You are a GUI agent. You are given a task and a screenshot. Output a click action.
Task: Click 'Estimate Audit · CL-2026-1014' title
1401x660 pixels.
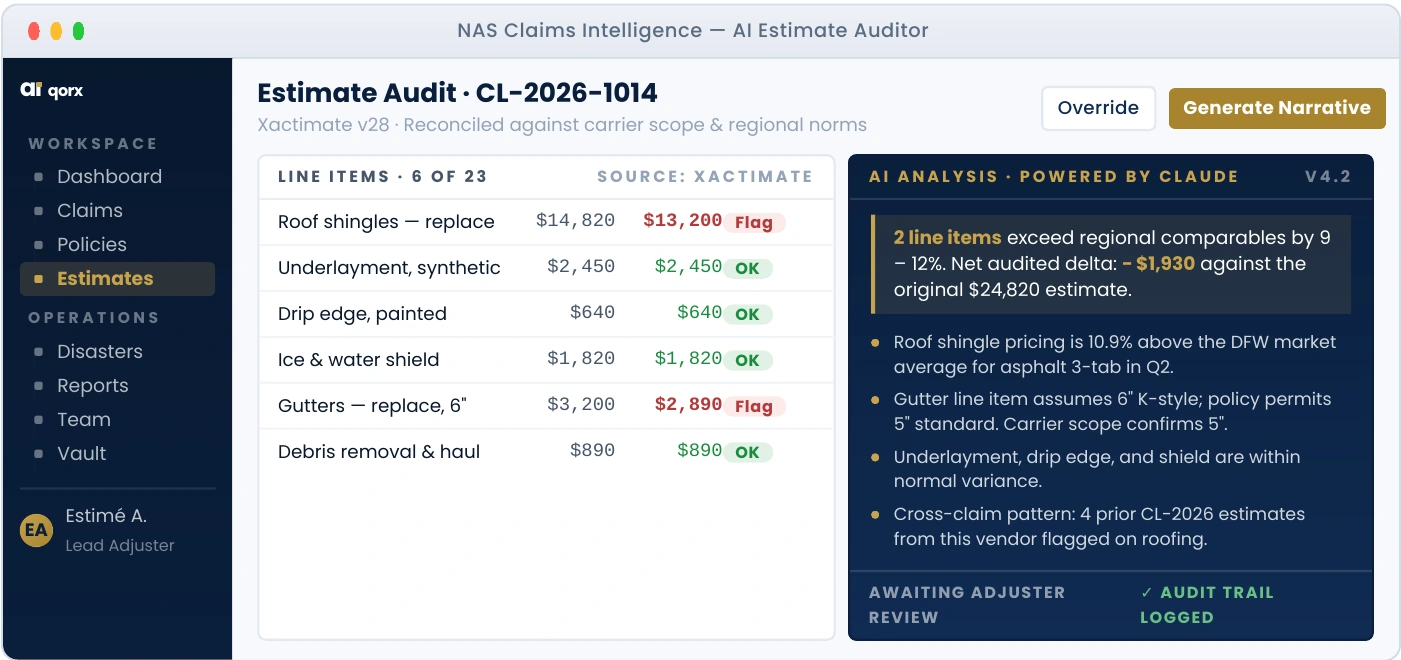[x=458, y=94]
